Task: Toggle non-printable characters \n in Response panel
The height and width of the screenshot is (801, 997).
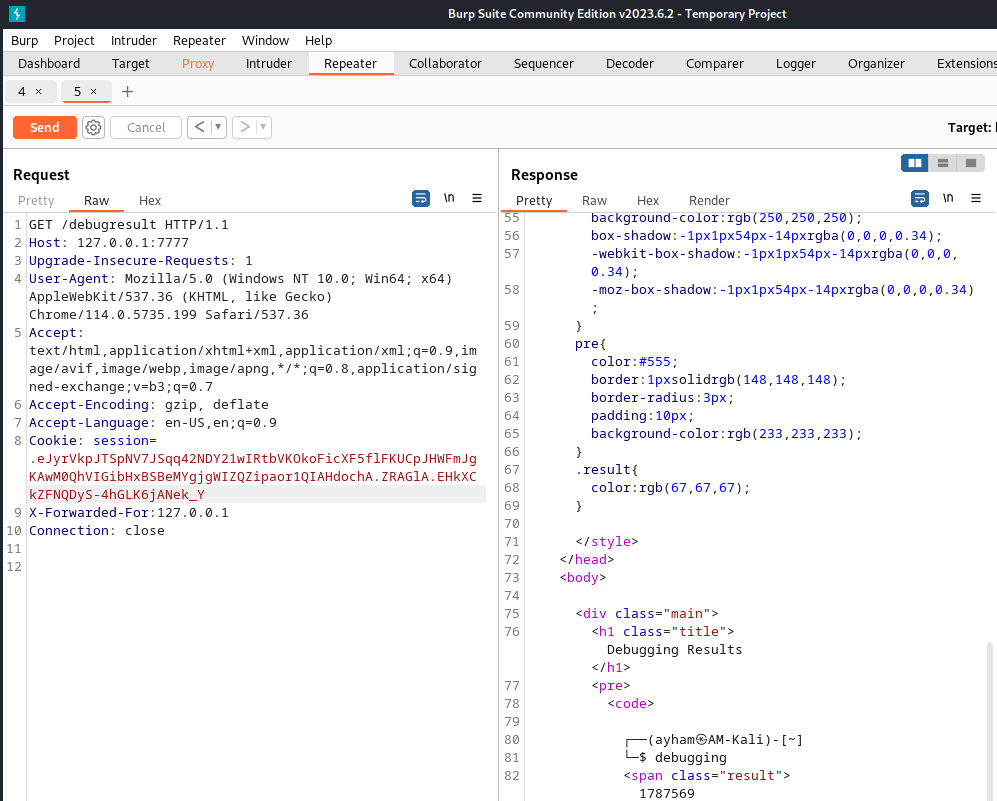Action: pyautogui.click(x=948, y=198)
